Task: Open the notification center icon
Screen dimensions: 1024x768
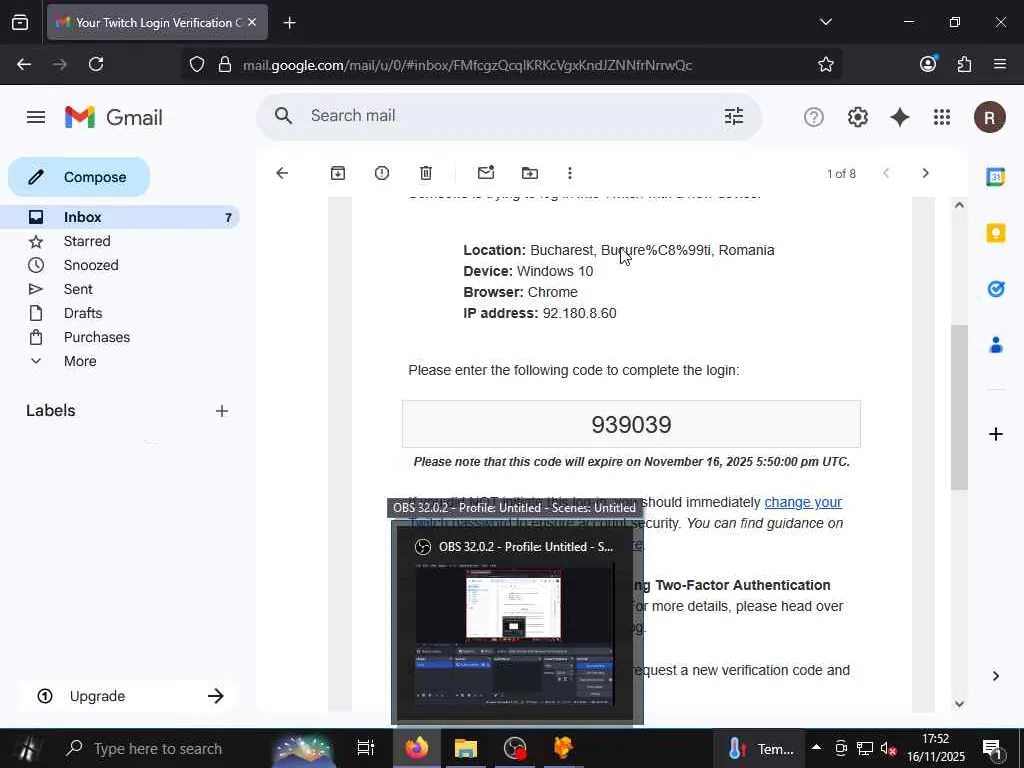Action: tap(993, 750)
